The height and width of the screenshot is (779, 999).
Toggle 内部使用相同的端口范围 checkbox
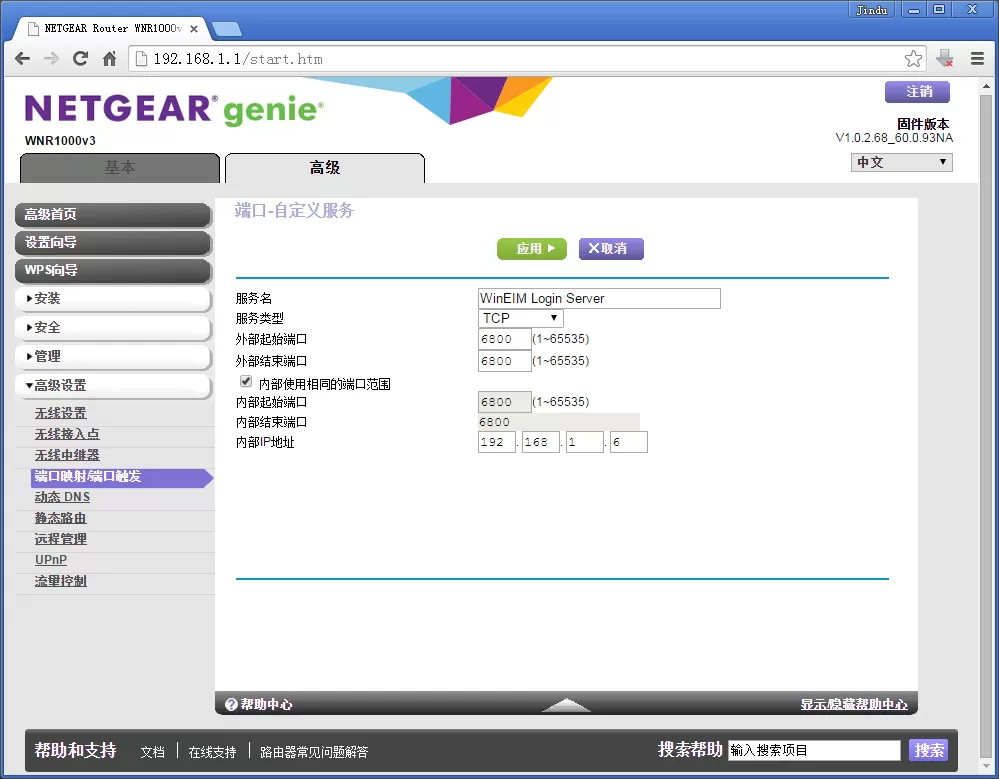(x=246, y=382)
